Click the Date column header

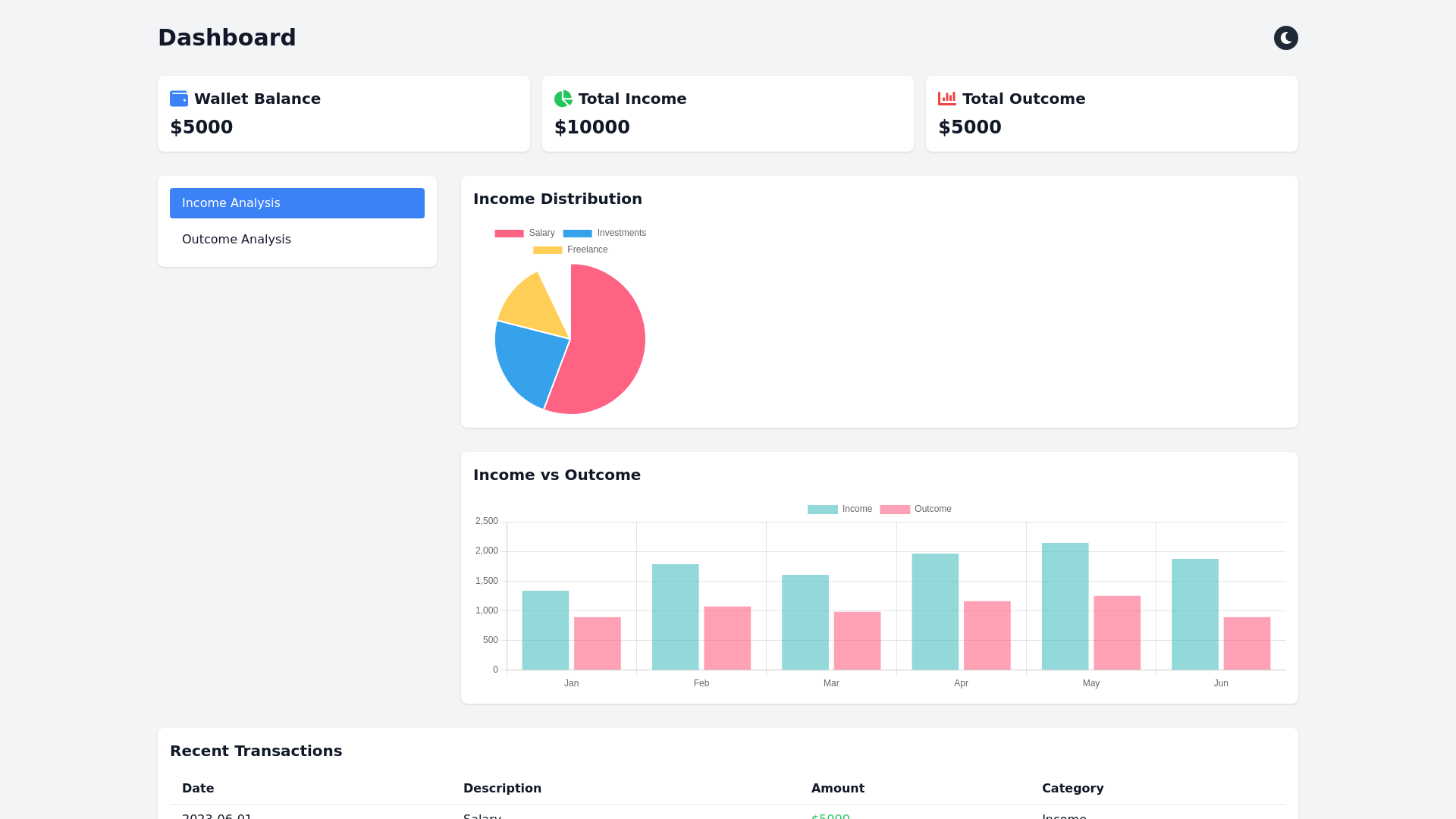pyautogui.click(x=198, y=789)
